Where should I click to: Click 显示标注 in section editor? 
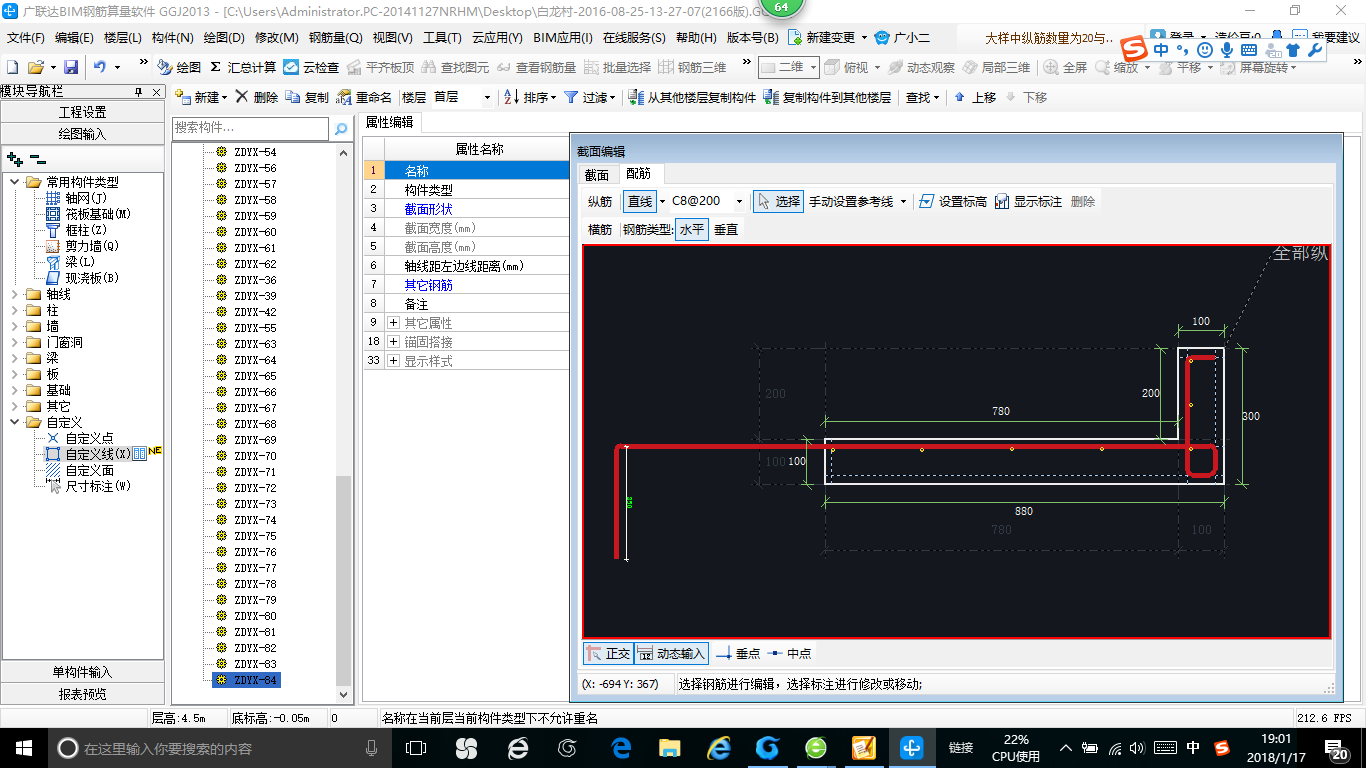[1028, 201]
